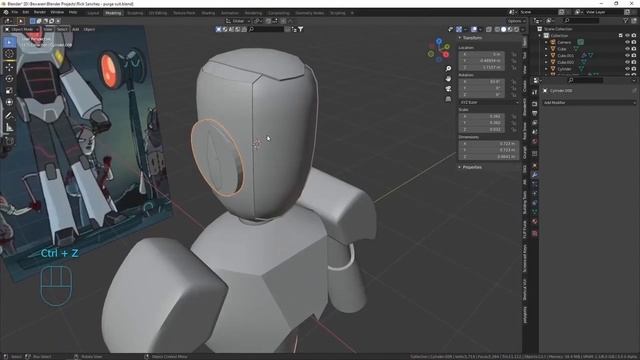Select the Annotate tool
Screen dimensions: 640x360
point(9,116)
